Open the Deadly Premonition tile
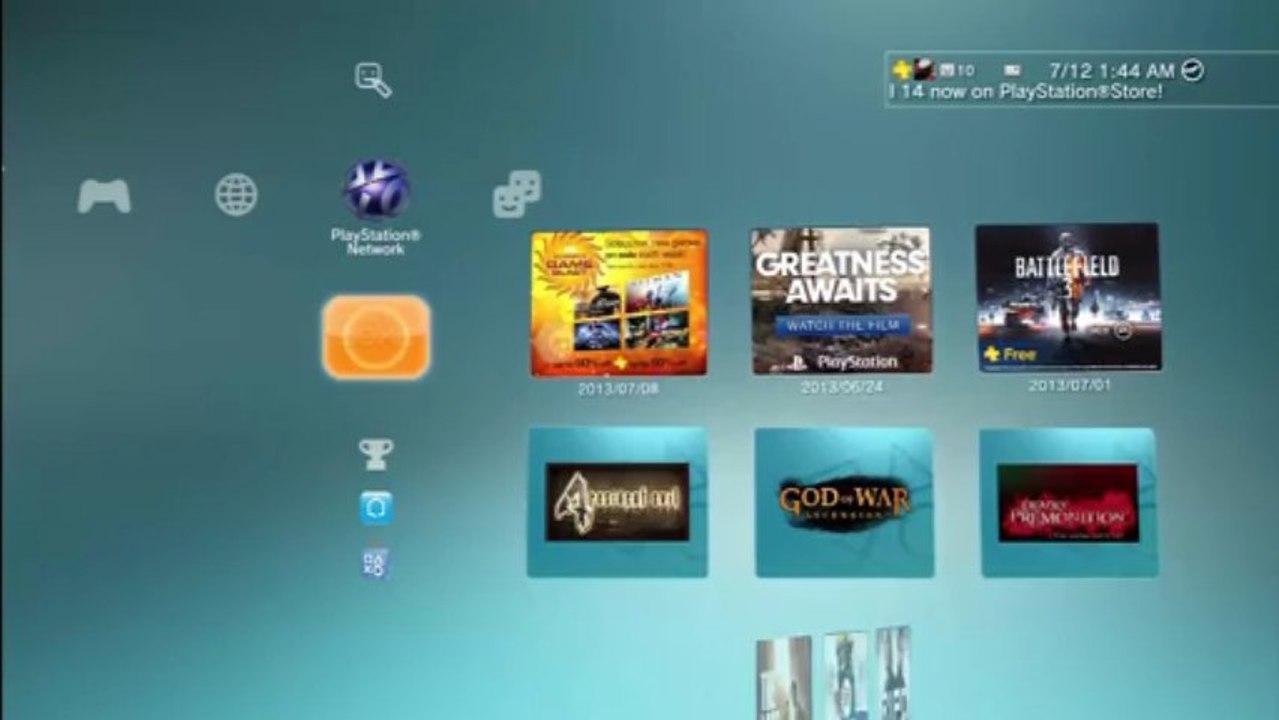 pyautogui.click(x=1068, y=502)
